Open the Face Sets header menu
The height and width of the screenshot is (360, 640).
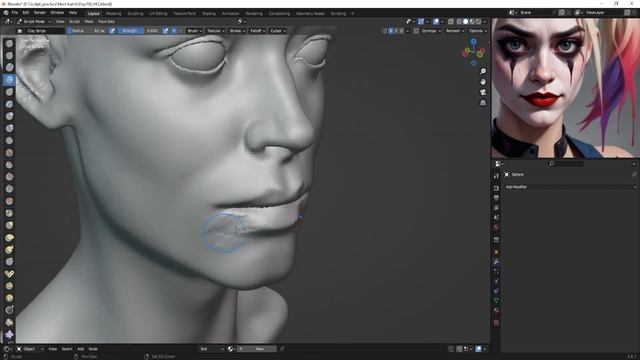(x=106, y=21)
